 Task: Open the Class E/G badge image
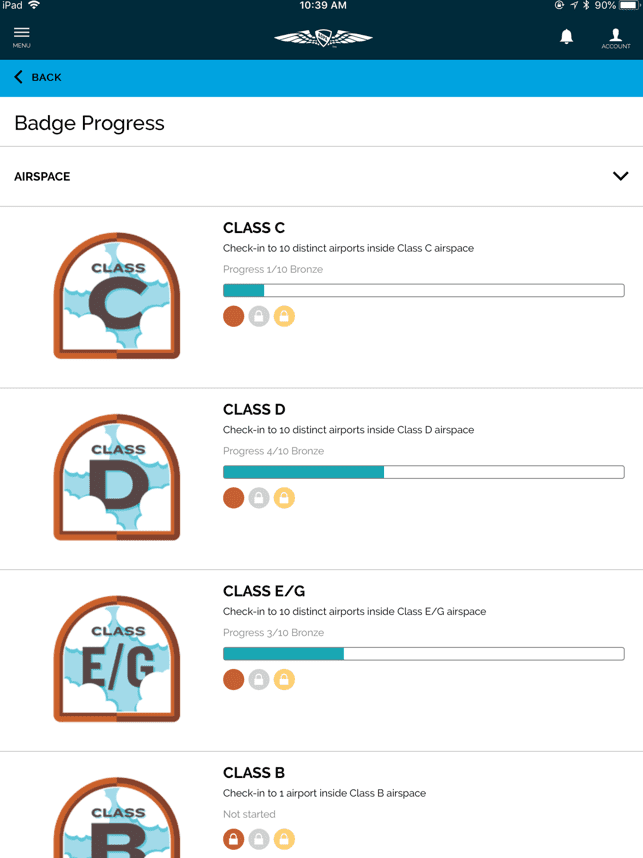click(x=117, y=659)
